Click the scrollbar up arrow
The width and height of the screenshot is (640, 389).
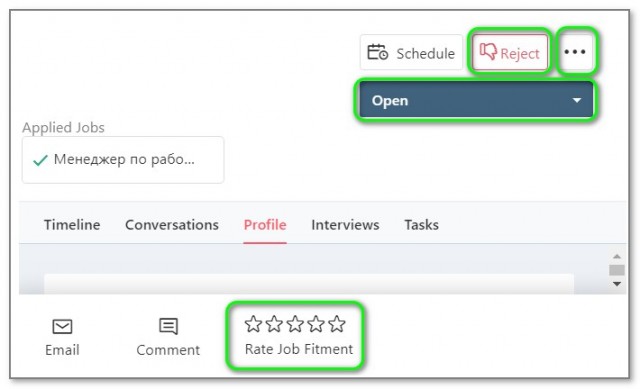617,256
